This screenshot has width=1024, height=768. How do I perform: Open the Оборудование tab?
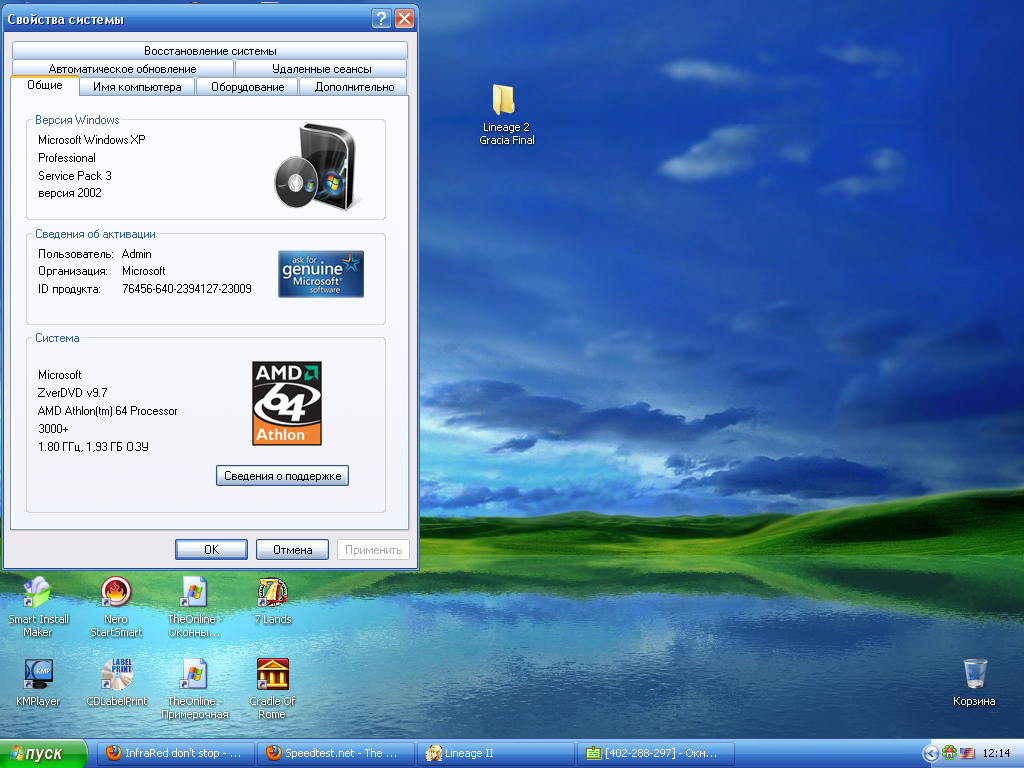tap(248, 87)
